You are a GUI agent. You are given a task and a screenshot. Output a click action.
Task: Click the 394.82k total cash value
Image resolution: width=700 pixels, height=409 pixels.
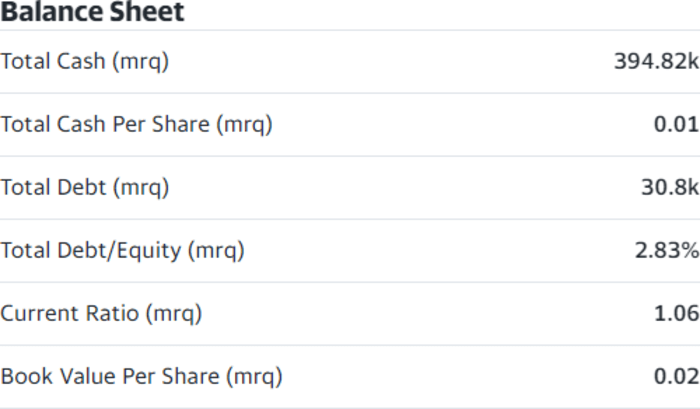pos(657,61)
